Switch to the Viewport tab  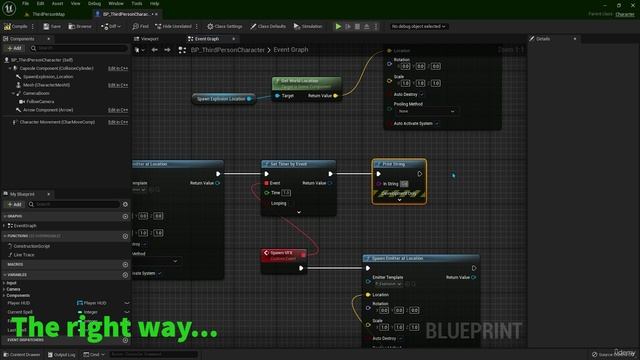click(149, 39)
